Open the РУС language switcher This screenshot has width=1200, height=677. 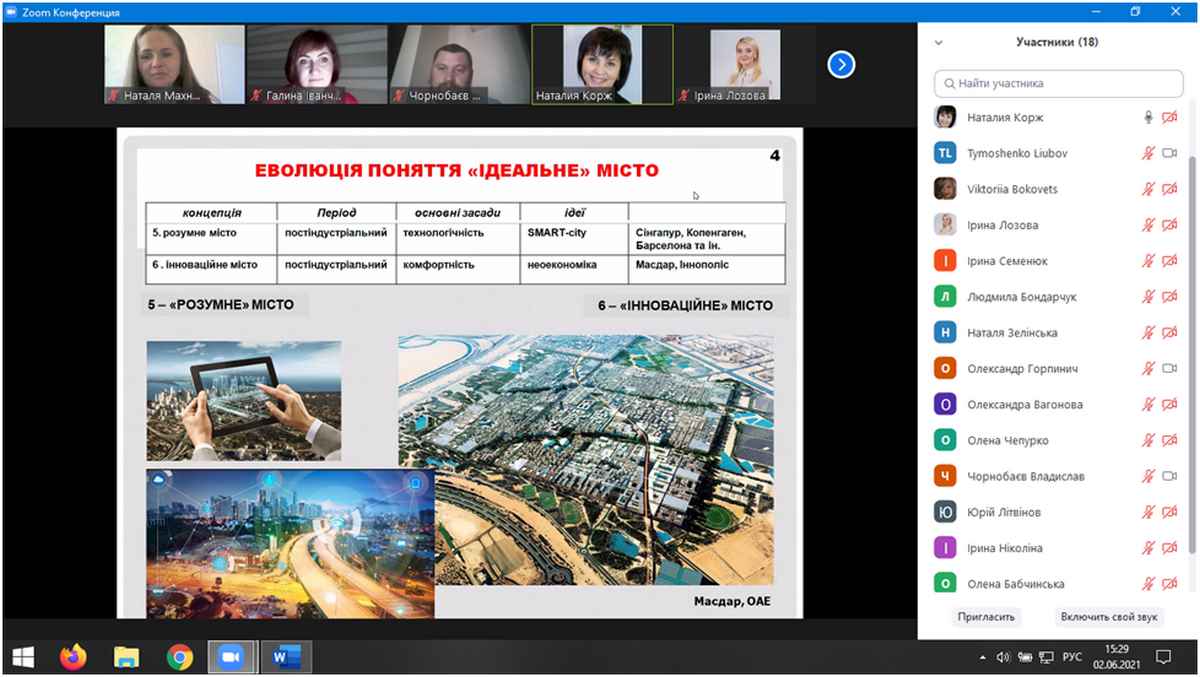[x=1072, y=657]
